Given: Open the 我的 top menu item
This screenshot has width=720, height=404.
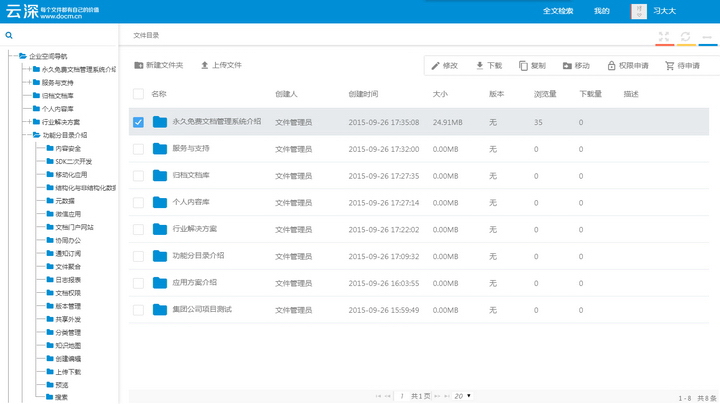Looking at the screenshot, I should tap(601, 11).
